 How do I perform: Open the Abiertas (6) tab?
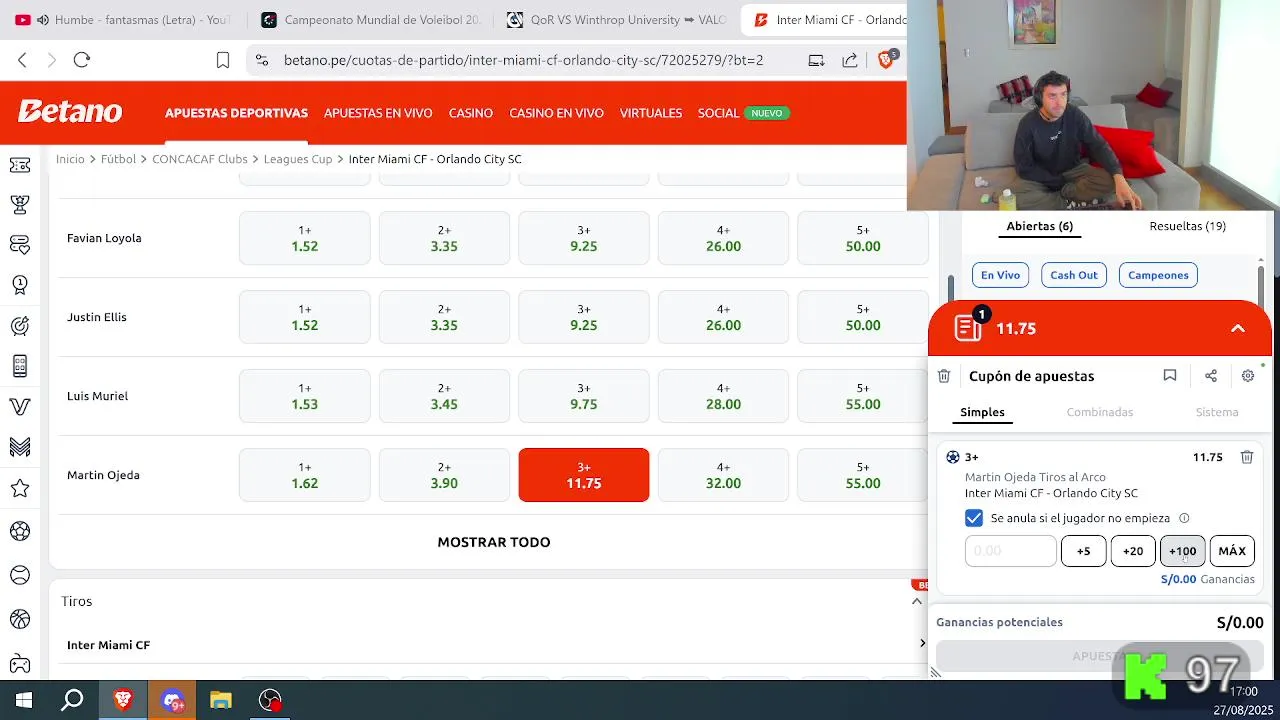(x=1040, y=226)
